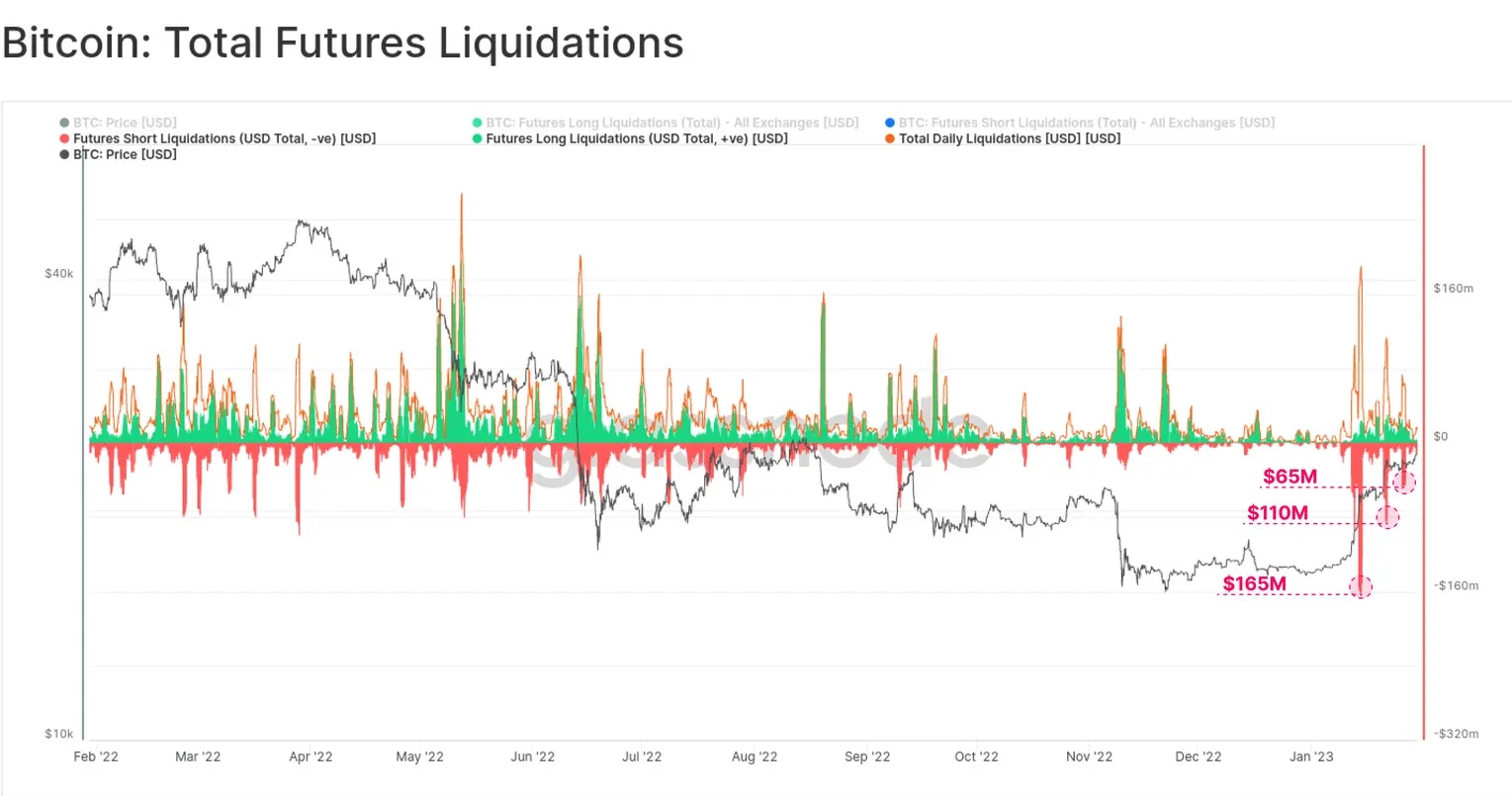This screenshot has height=796, width=1512.
Task: Select the pink circle marker at $65M level
Action: (x=1404, y=483)
